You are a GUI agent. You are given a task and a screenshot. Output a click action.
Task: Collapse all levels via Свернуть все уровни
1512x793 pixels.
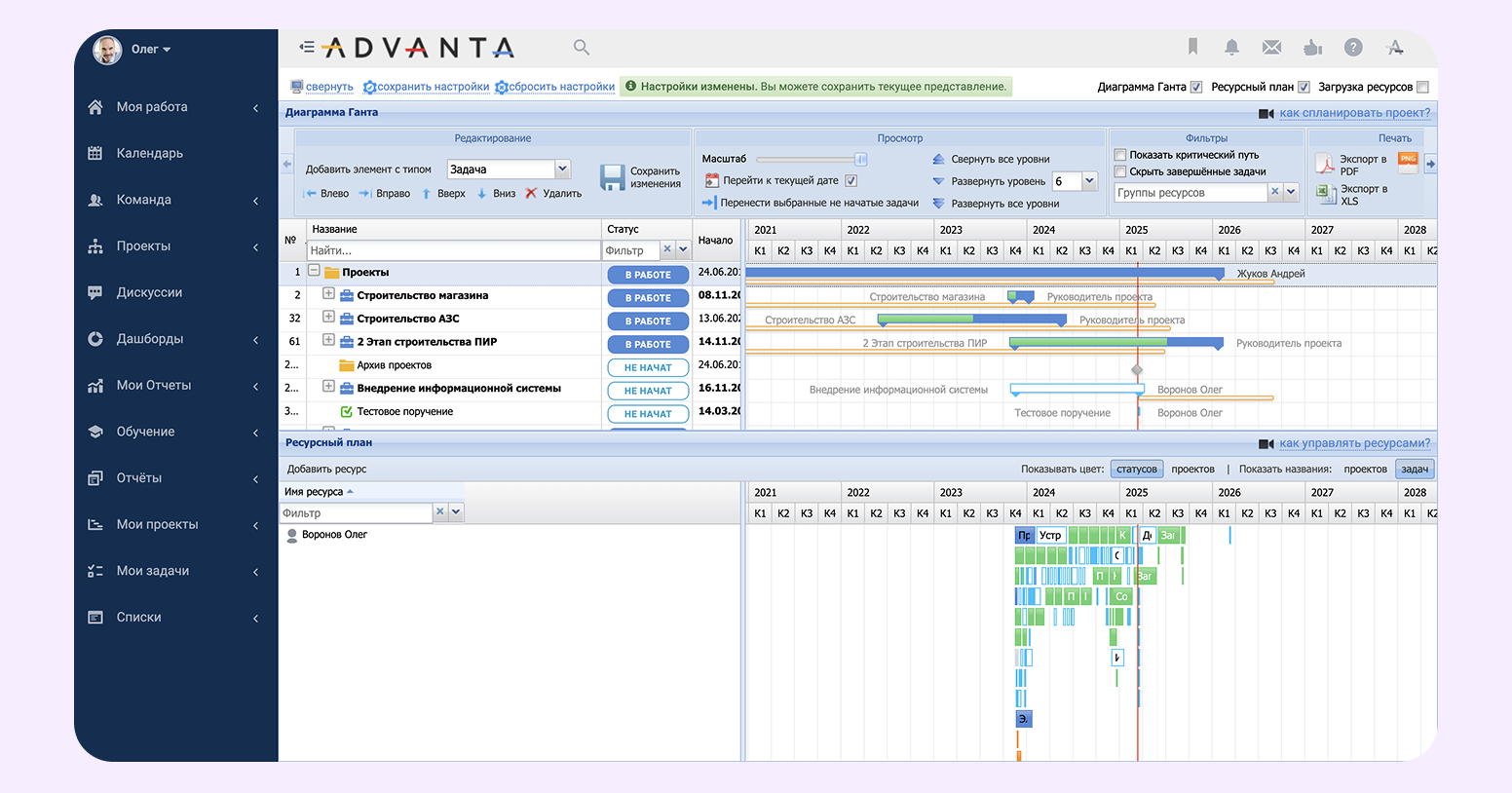[x=991, y=159]
